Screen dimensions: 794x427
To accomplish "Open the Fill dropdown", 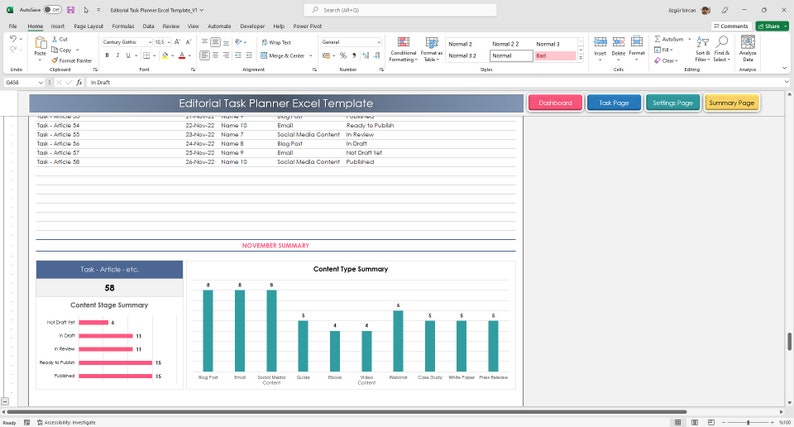I will (x=663, y=50).
